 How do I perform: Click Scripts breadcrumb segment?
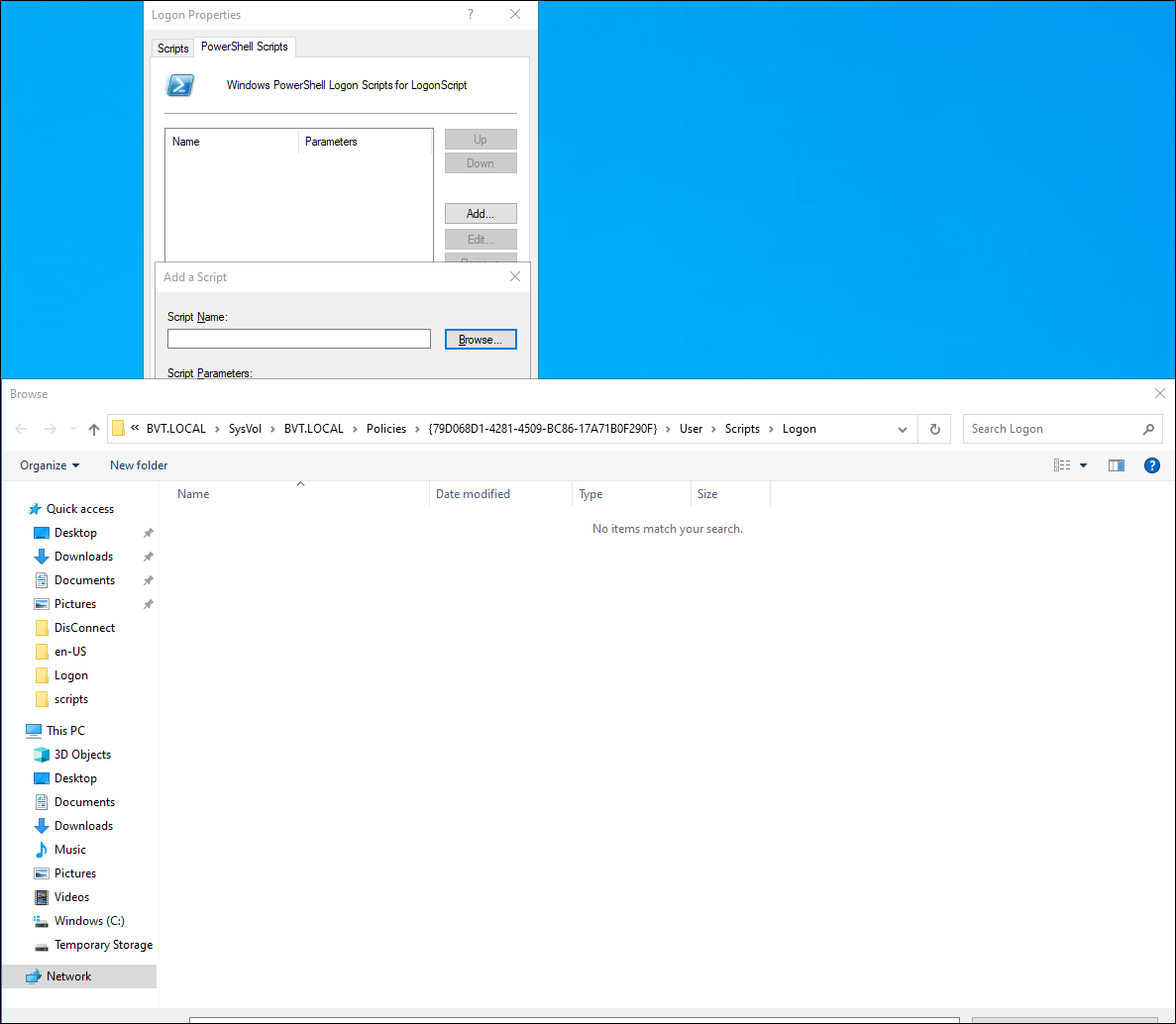pyautogui.click(x=742, y=429)
